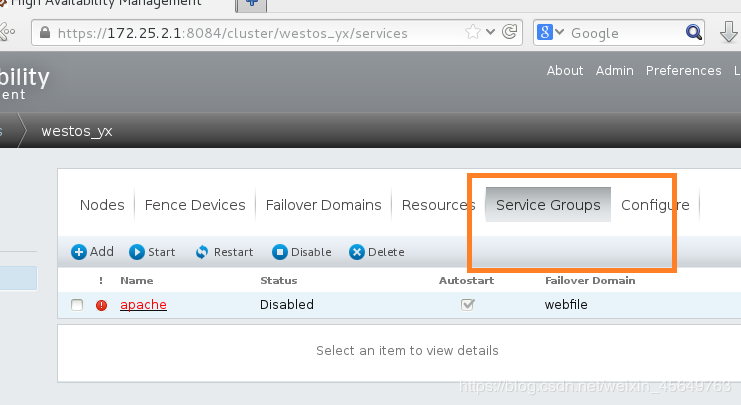This screenshot has height=405, width=741.
Task: Click the Disable label in the toolbar
Action: tap(311, 252)
